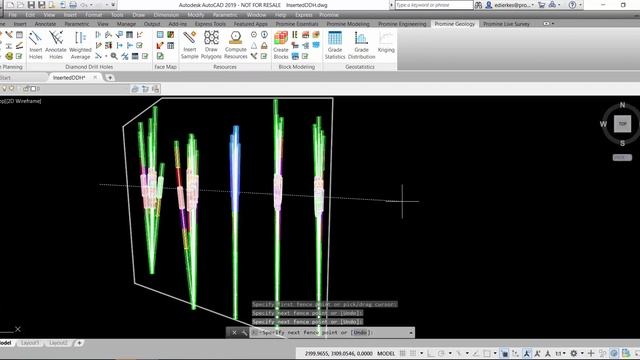Screen dimensions: 640x360
Task: Click the Undo option in command prompt
Action: (360, 333)
